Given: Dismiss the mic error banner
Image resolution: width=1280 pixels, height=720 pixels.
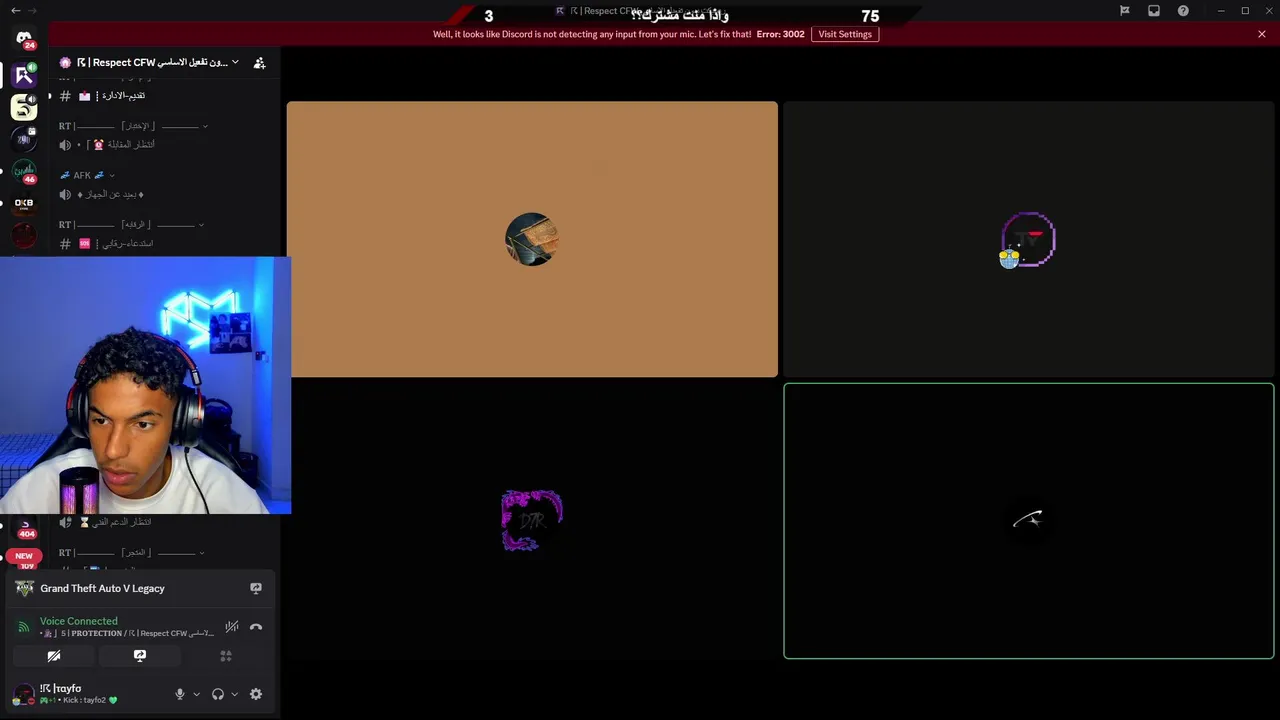Looking at the screenshot, I should click(x=1262, y=34).
